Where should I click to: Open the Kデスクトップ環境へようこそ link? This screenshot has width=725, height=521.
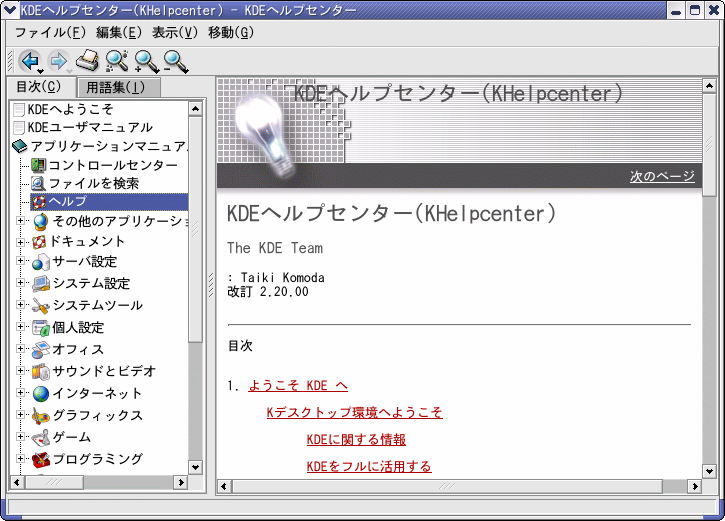355,412
